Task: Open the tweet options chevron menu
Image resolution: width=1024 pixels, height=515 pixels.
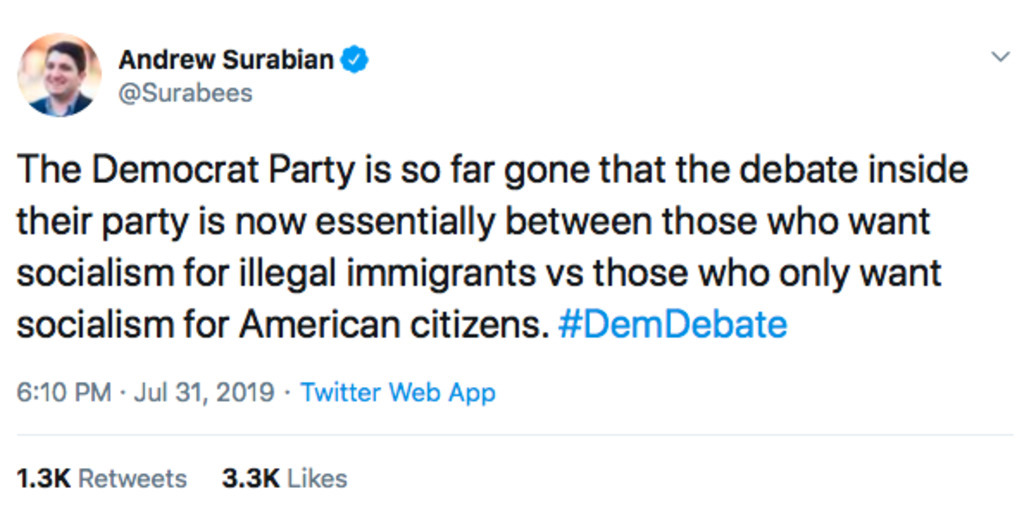Action: coord(999,57)
